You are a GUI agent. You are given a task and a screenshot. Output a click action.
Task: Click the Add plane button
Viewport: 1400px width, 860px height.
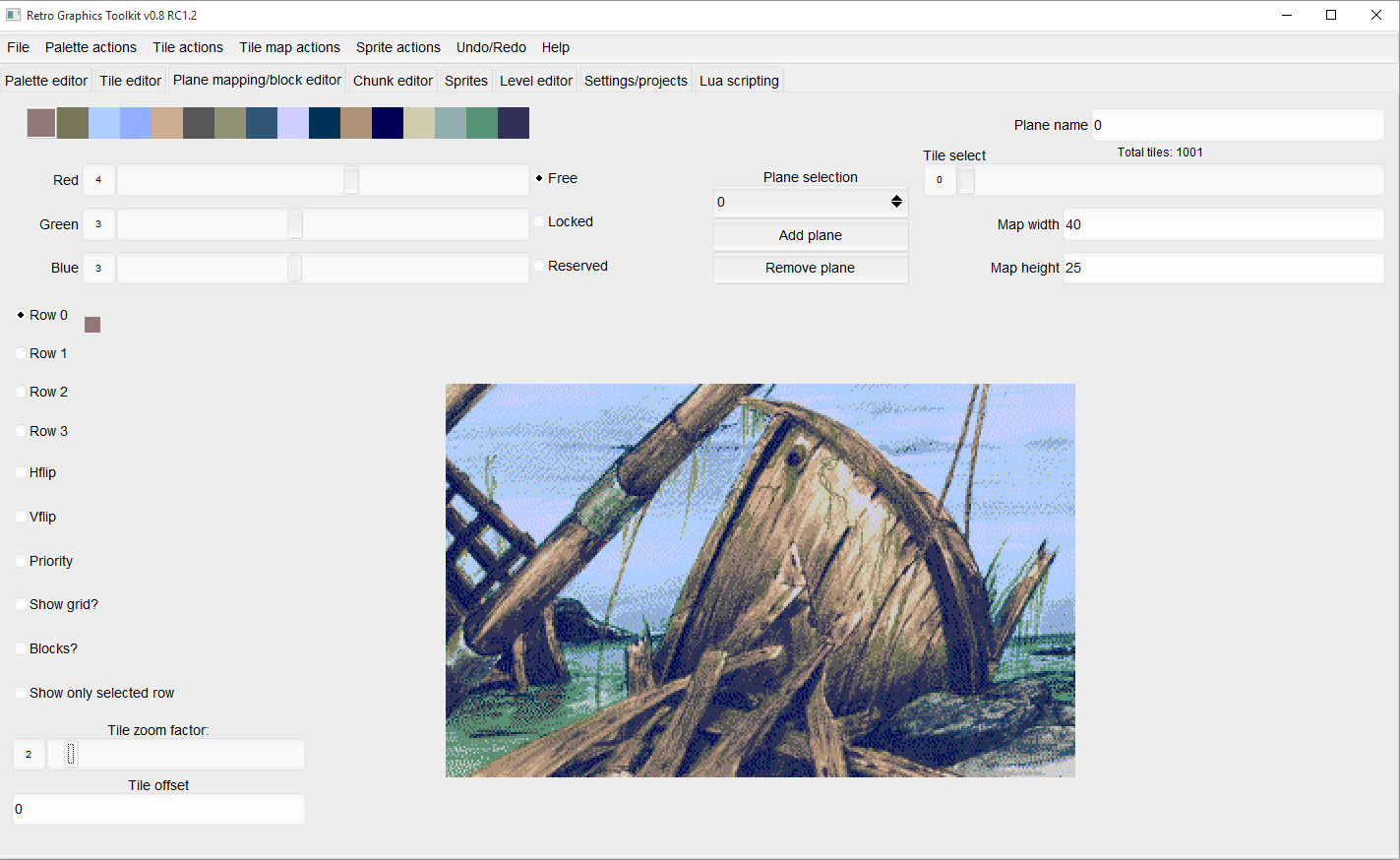[x=810, y=235]
